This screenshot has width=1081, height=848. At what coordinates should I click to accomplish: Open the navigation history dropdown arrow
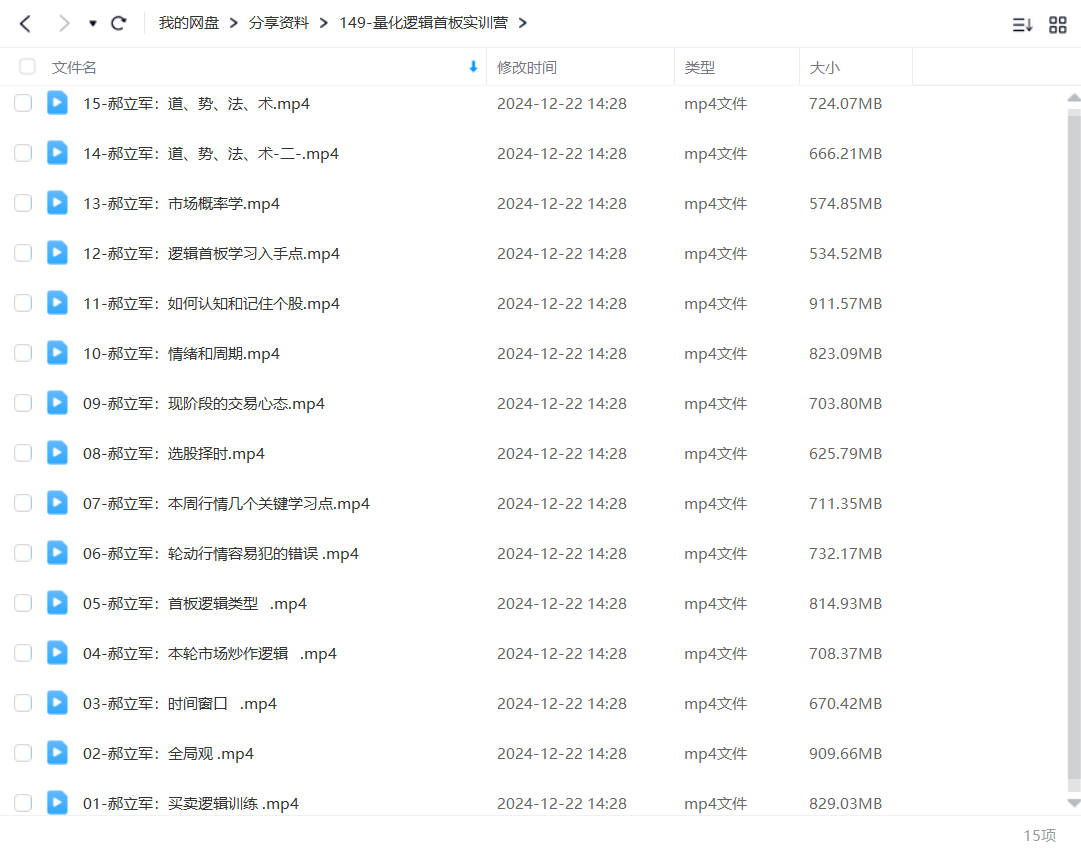coord(92,24)
